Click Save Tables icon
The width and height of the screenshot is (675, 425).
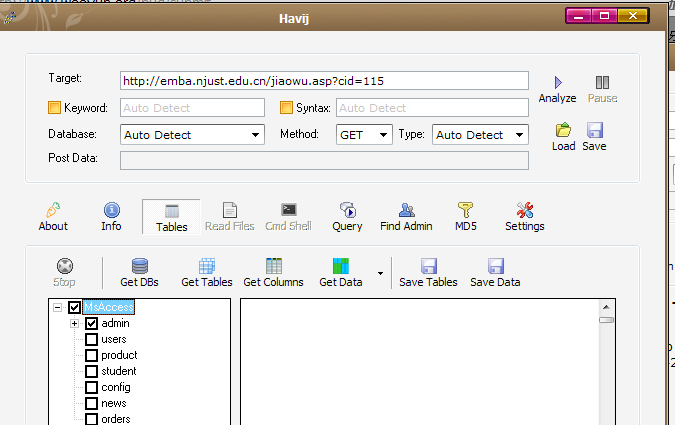click(429, 266)
